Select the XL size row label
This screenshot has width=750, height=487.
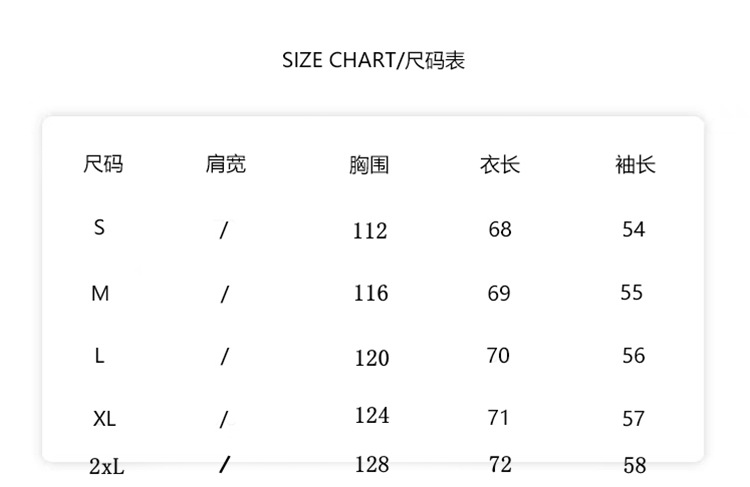coord(104,419)
